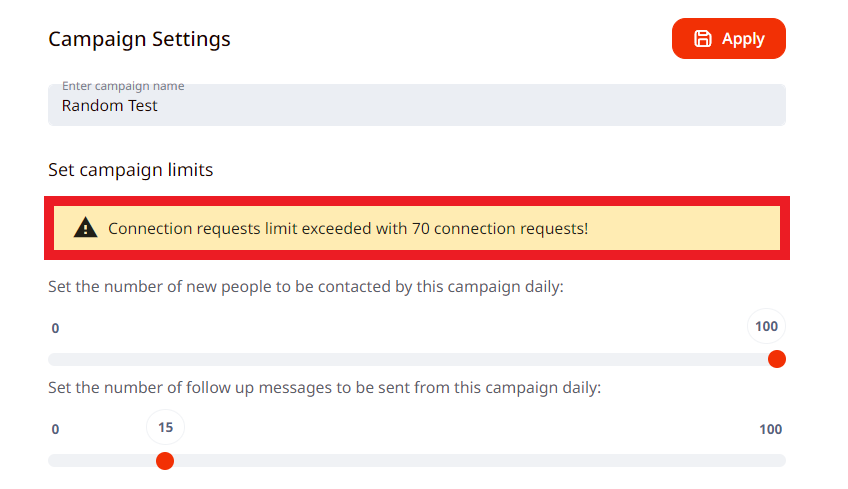
Task: Click the 0 minimum label of the follow up slider
Action: tap(56, 430)
